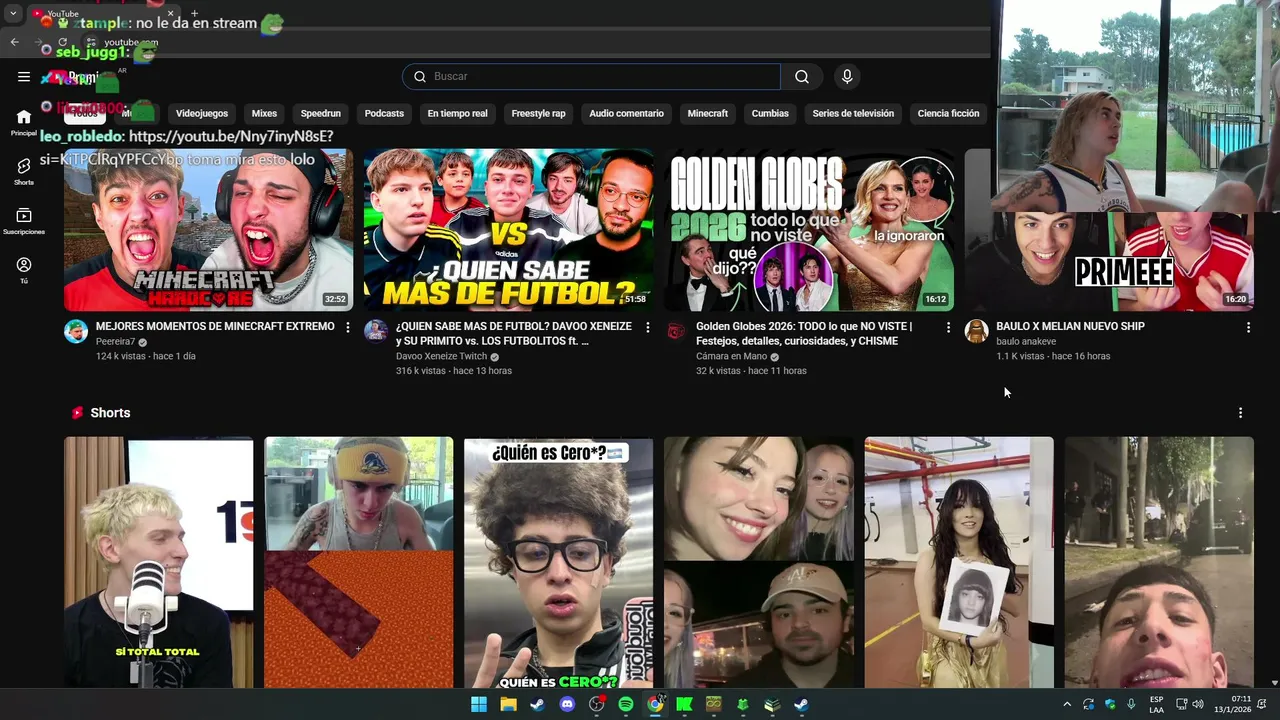Open site info icon beside youtube.com
1280x720 pixels.
click(90, 42)
